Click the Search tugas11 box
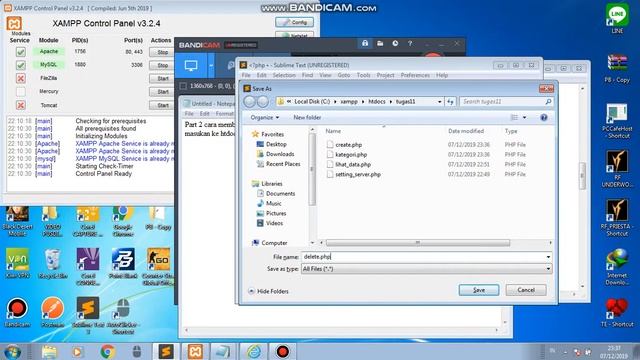 506,102
